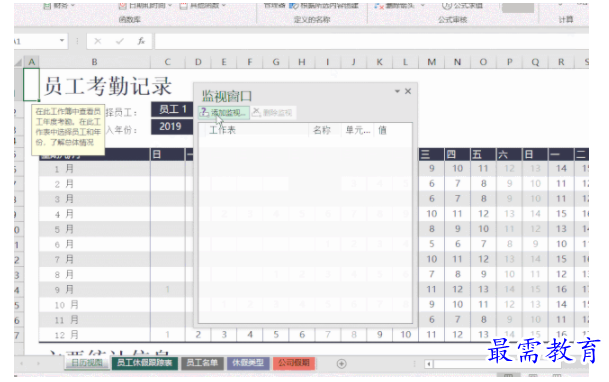Click inside the formula bar input
Image resolution: width=609 pixels, height=382 pixels.
pyautogui.click(x=372, y=41)
